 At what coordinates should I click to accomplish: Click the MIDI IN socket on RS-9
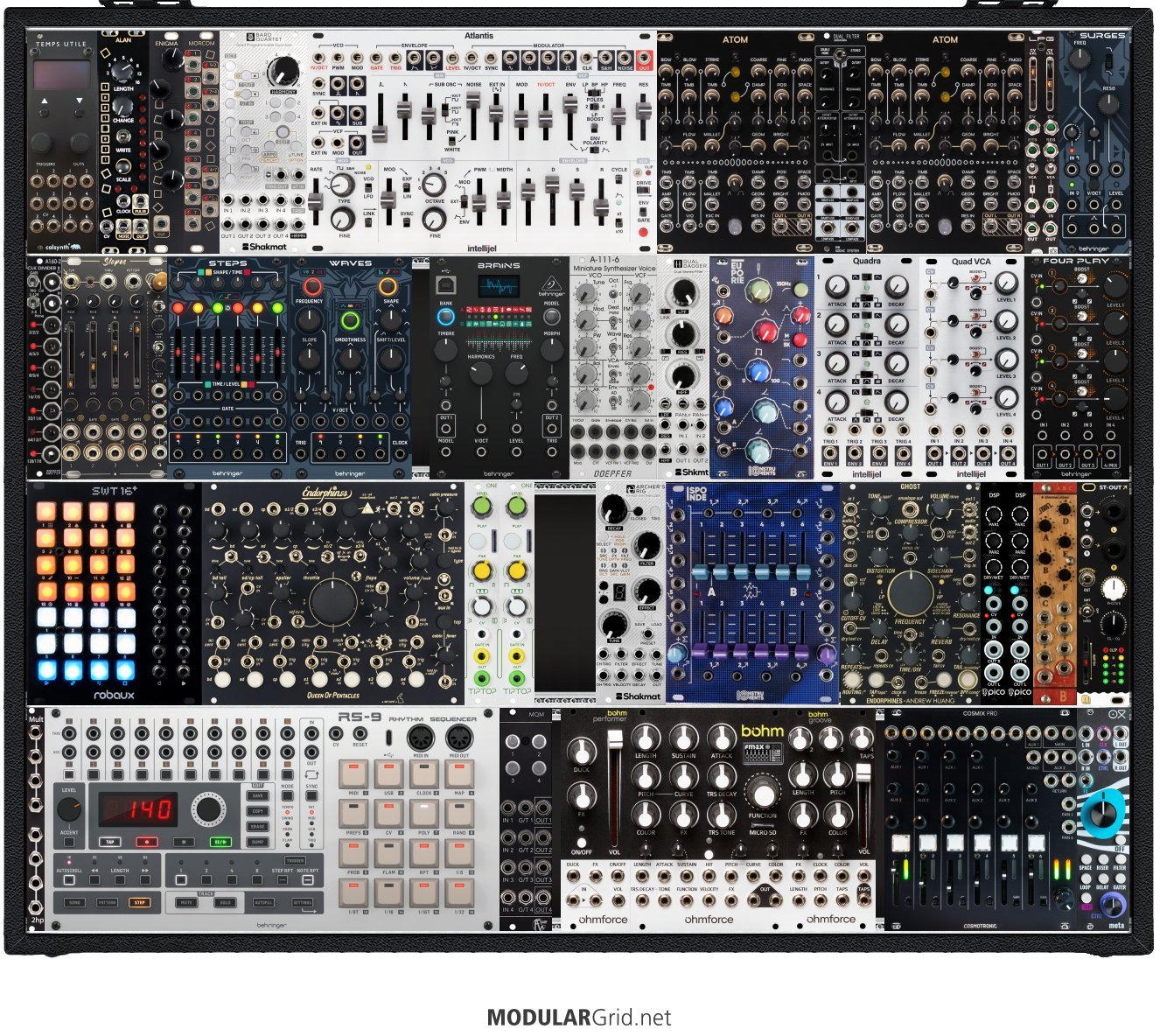422,738
